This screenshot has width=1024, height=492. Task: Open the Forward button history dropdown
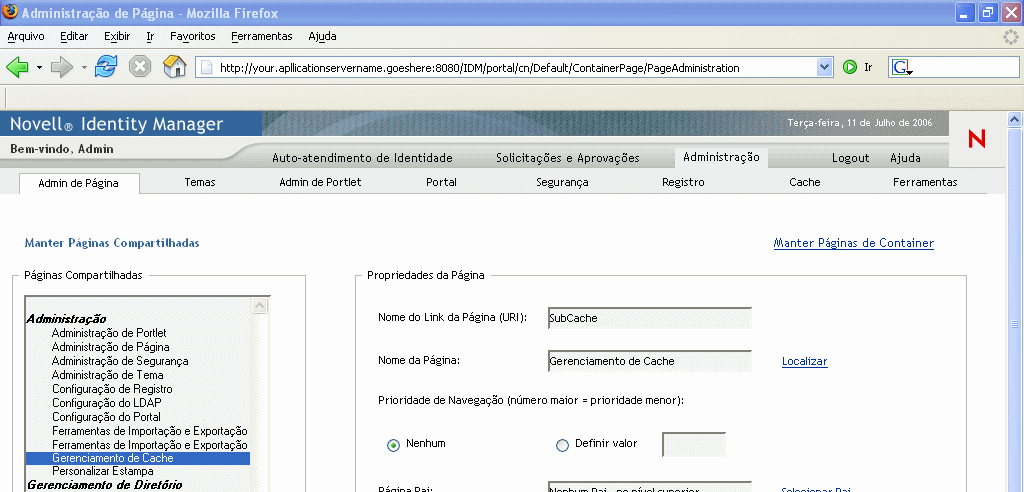(84, 67)
